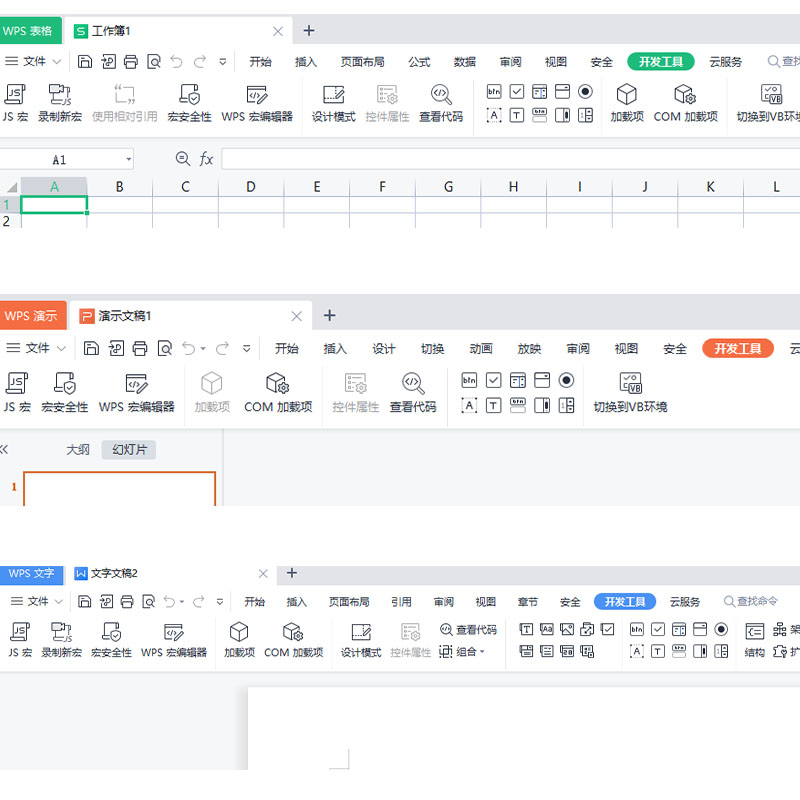The image size is (800, 800).
Task: Open COM 加载项 in WPS 演示 ribbon
Action: coord(278,392)
